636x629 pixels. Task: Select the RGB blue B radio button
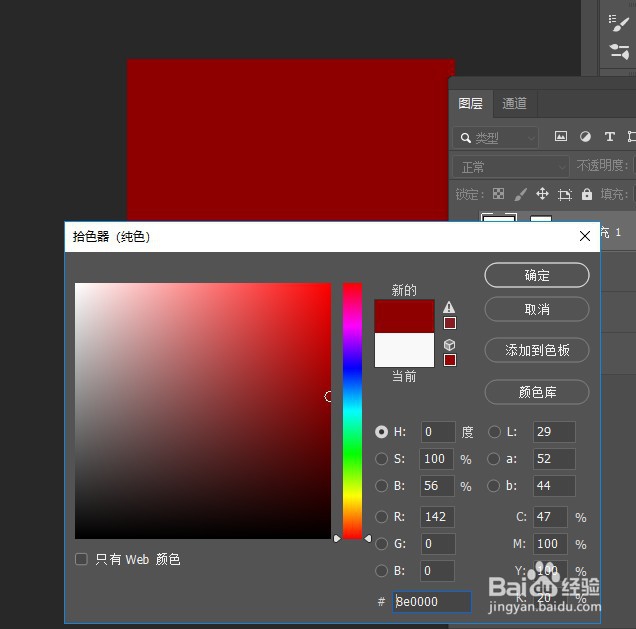click(381, 571)
